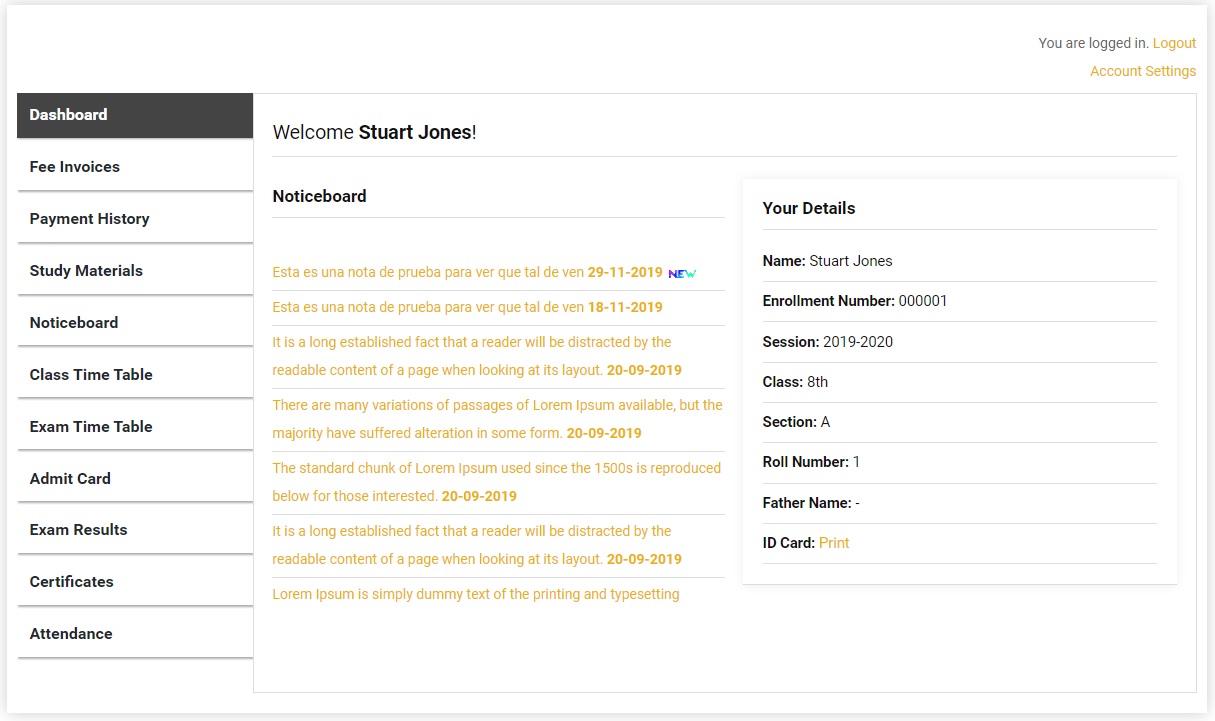Screen dimensions: 1215x721
Task: Click the 'Your Details' heading
Action: pos(809,208)
